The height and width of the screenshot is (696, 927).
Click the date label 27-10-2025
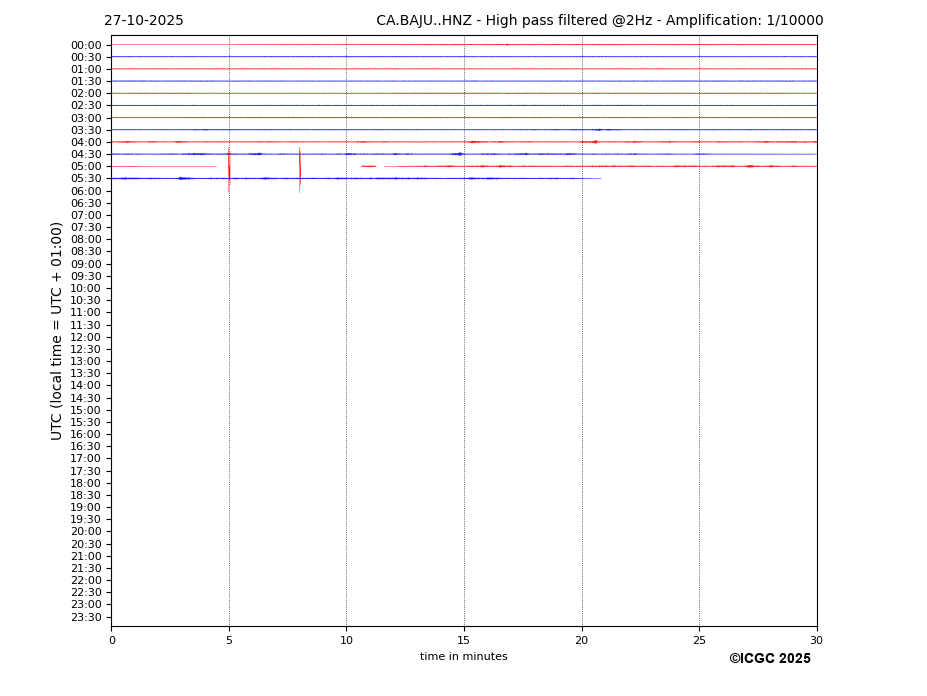[144, 21]
